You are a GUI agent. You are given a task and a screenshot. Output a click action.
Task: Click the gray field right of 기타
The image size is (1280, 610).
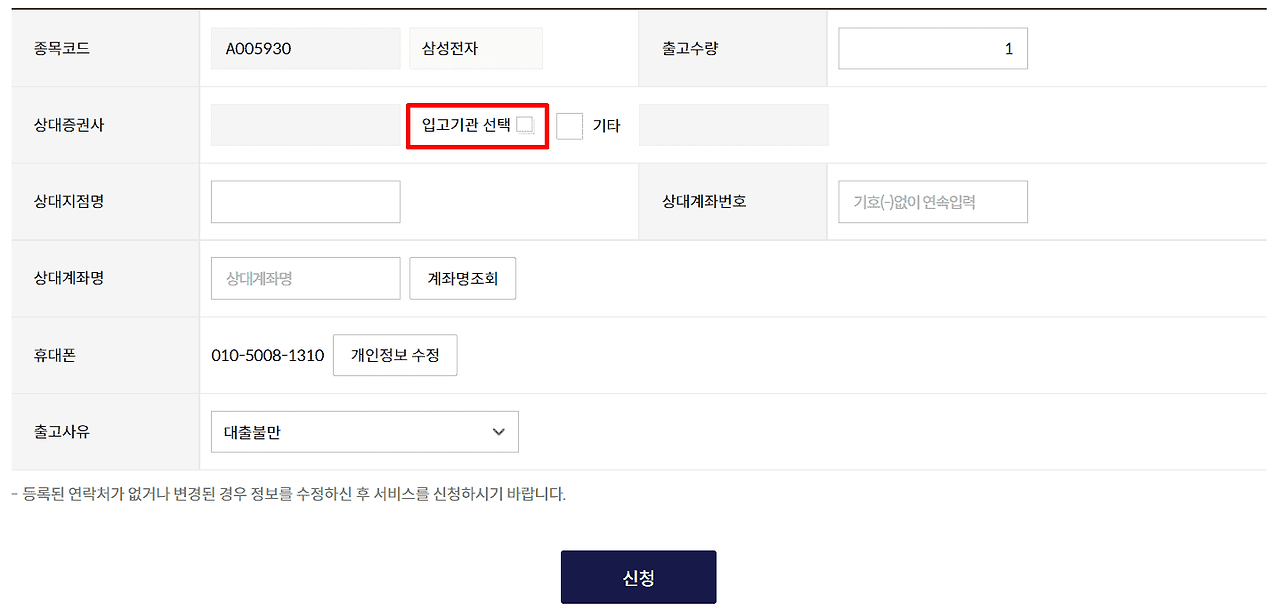coord(733,126)
